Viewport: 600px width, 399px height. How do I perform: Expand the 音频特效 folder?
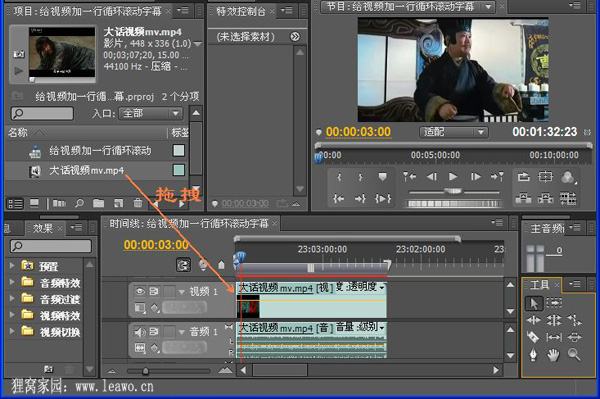coord(12,282)
